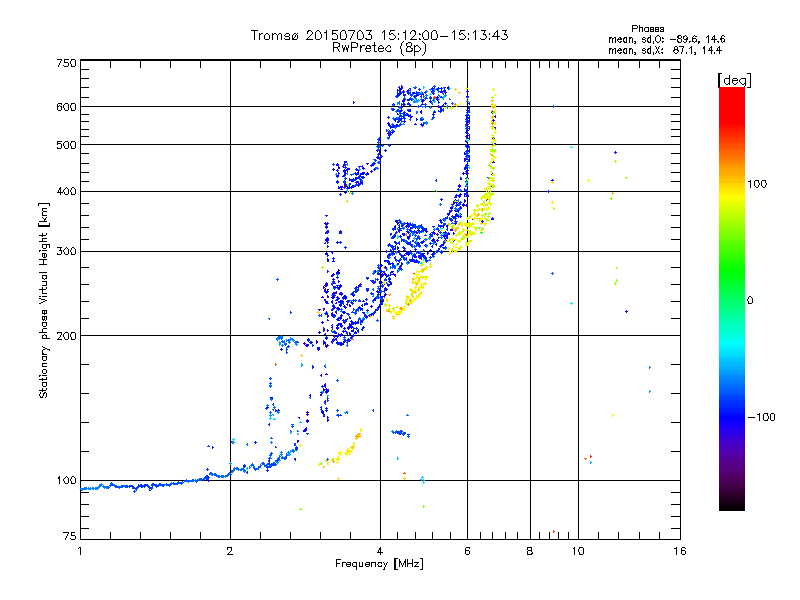Select the 'RwPretec (8p)' subtitle text
Screen dimensions: 800x600
pos(379,48)
